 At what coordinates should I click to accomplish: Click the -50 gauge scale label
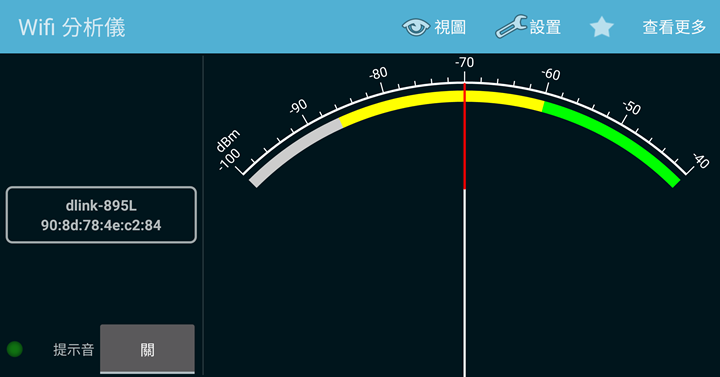[x=631, y=107]
